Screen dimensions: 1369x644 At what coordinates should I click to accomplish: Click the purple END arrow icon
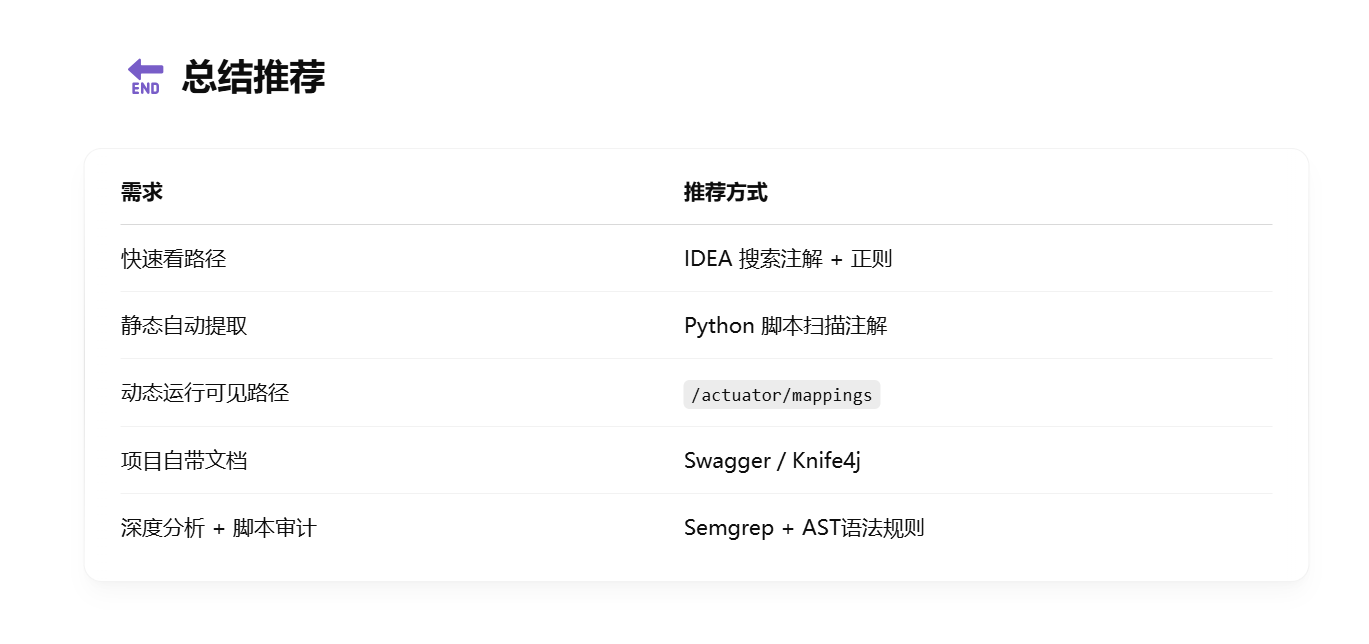(145, 76)
